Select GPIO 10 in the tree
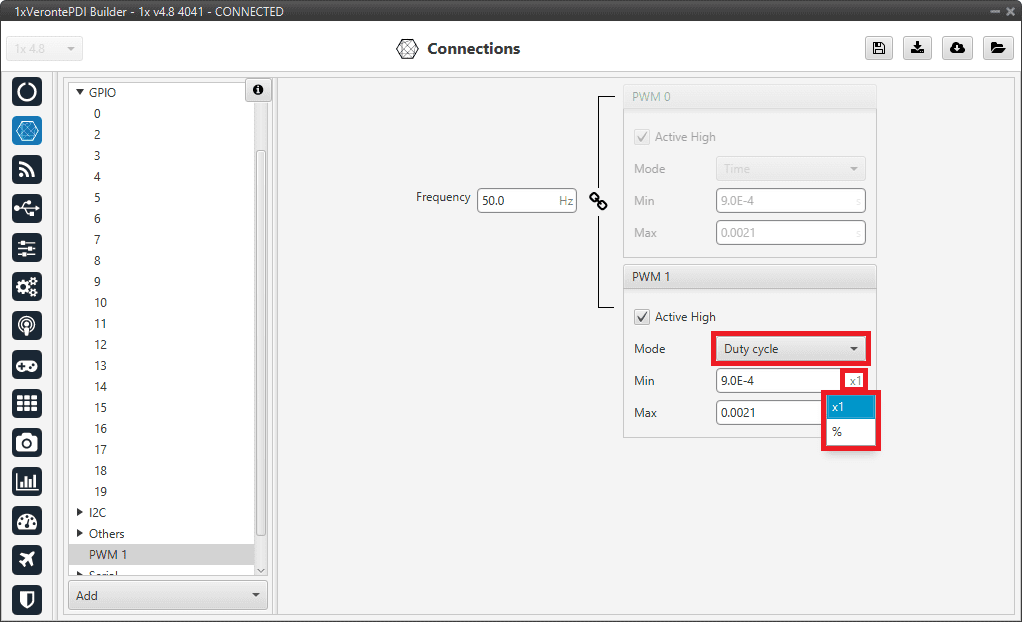This screenshot has height=622, width=1022. tap(100, 302)
